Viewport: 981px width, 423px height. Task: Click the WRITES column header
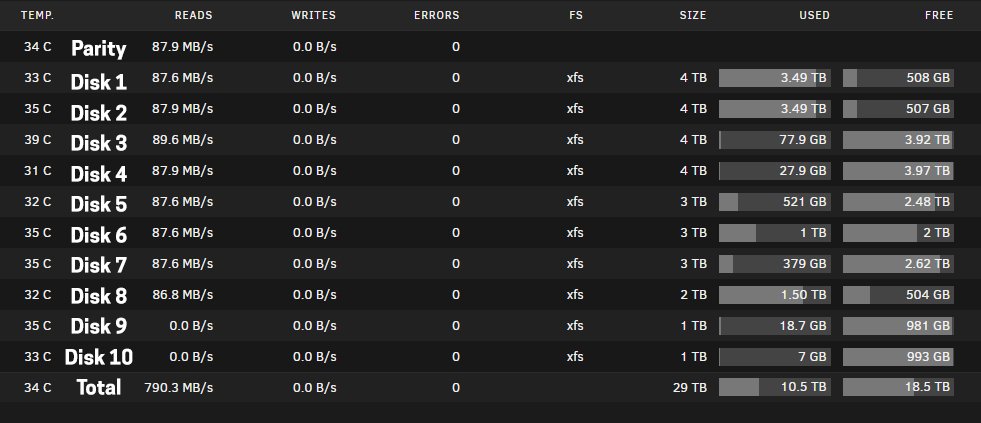(313, 15)
